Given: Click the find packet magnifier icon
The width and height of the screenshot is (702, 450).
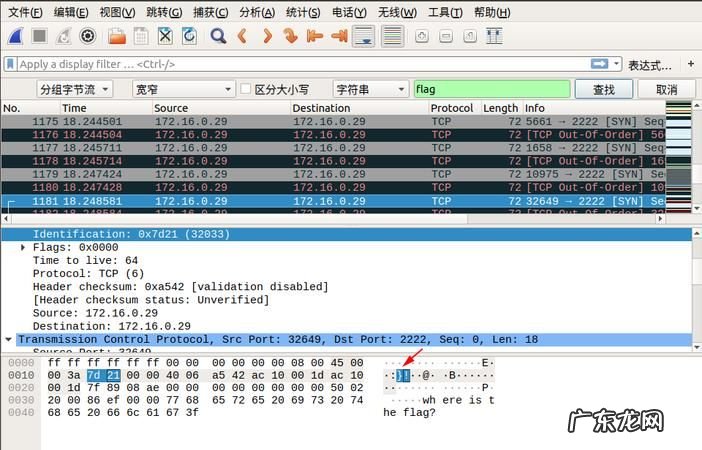Looking at the screenshot, I should (218, 36).
